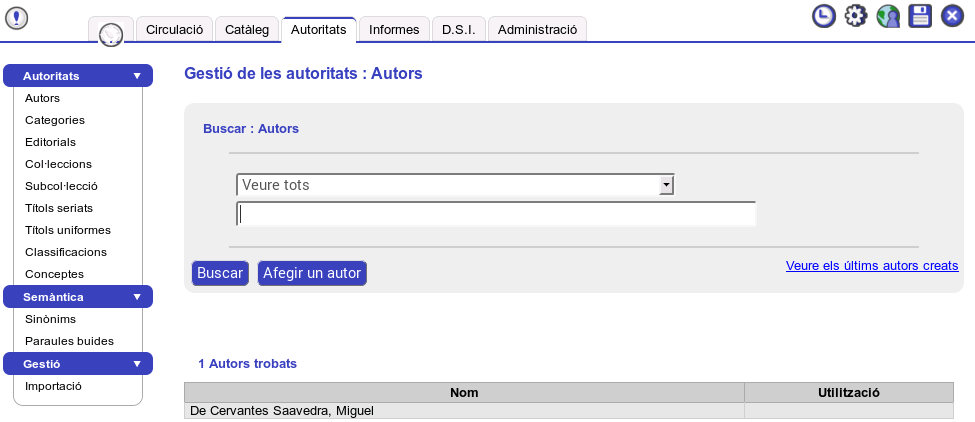Screen dimensions: 975x422
Task: Open the Administració tab
Action: coord(537,30)
